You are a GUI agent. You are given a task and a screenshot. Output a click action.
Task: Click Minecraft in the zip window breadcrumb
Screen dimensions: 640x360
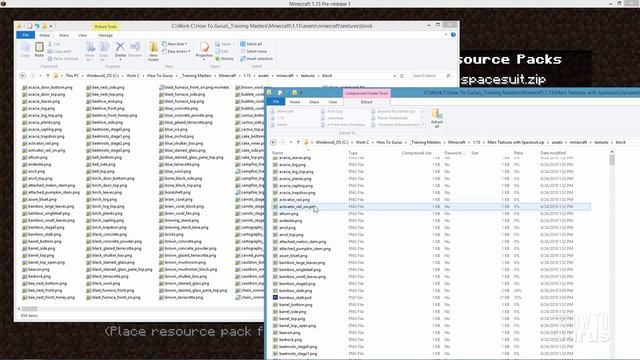coord(457,142)
